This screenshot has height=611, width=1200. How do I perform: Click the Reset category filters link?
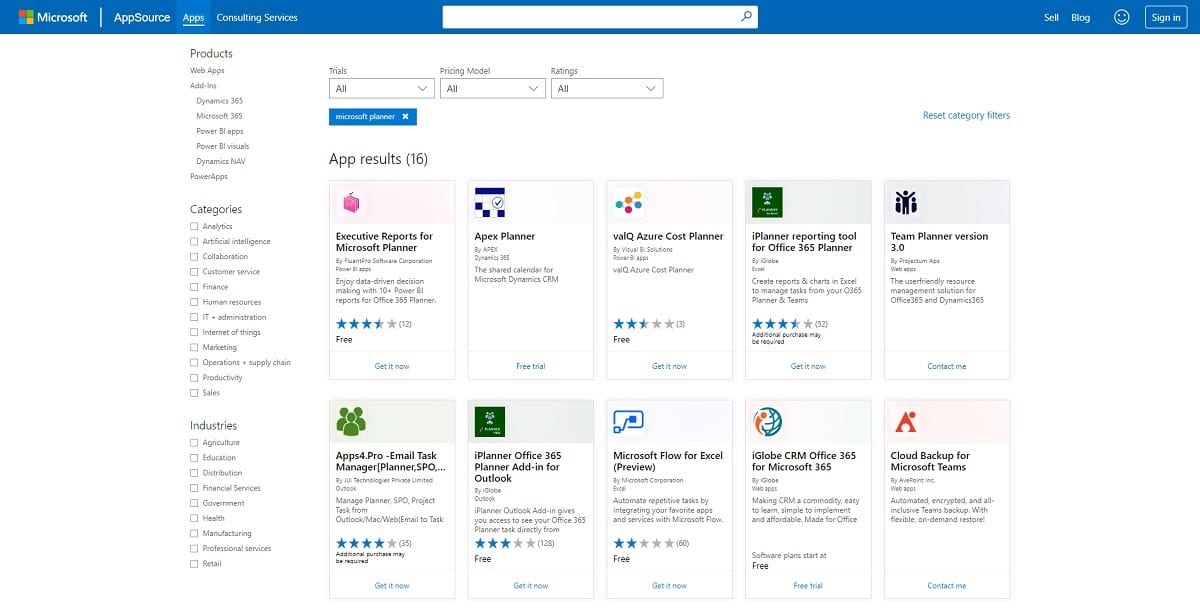pyautogui.click(x=966, y=115)
